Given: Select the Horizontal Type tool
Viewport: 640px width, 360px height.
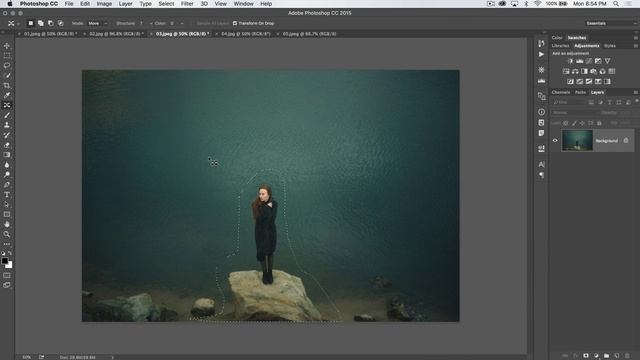Looking at the screenshot, I should point(7,195).
